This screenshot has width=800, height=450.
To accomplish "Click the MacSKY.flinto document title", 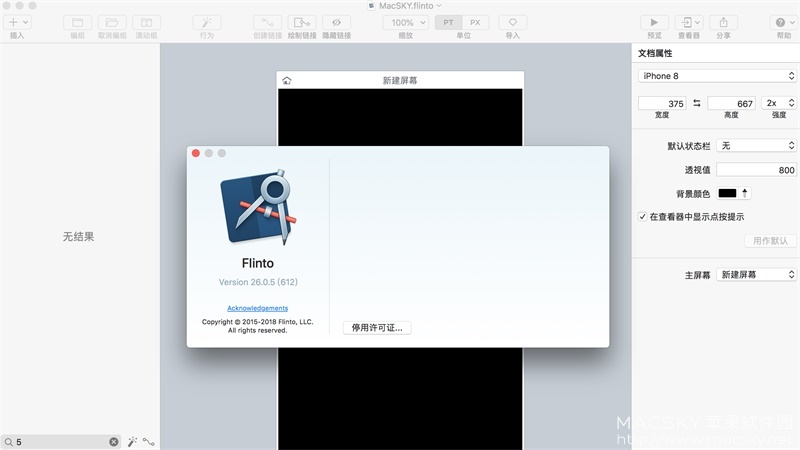I will [406, 6].
